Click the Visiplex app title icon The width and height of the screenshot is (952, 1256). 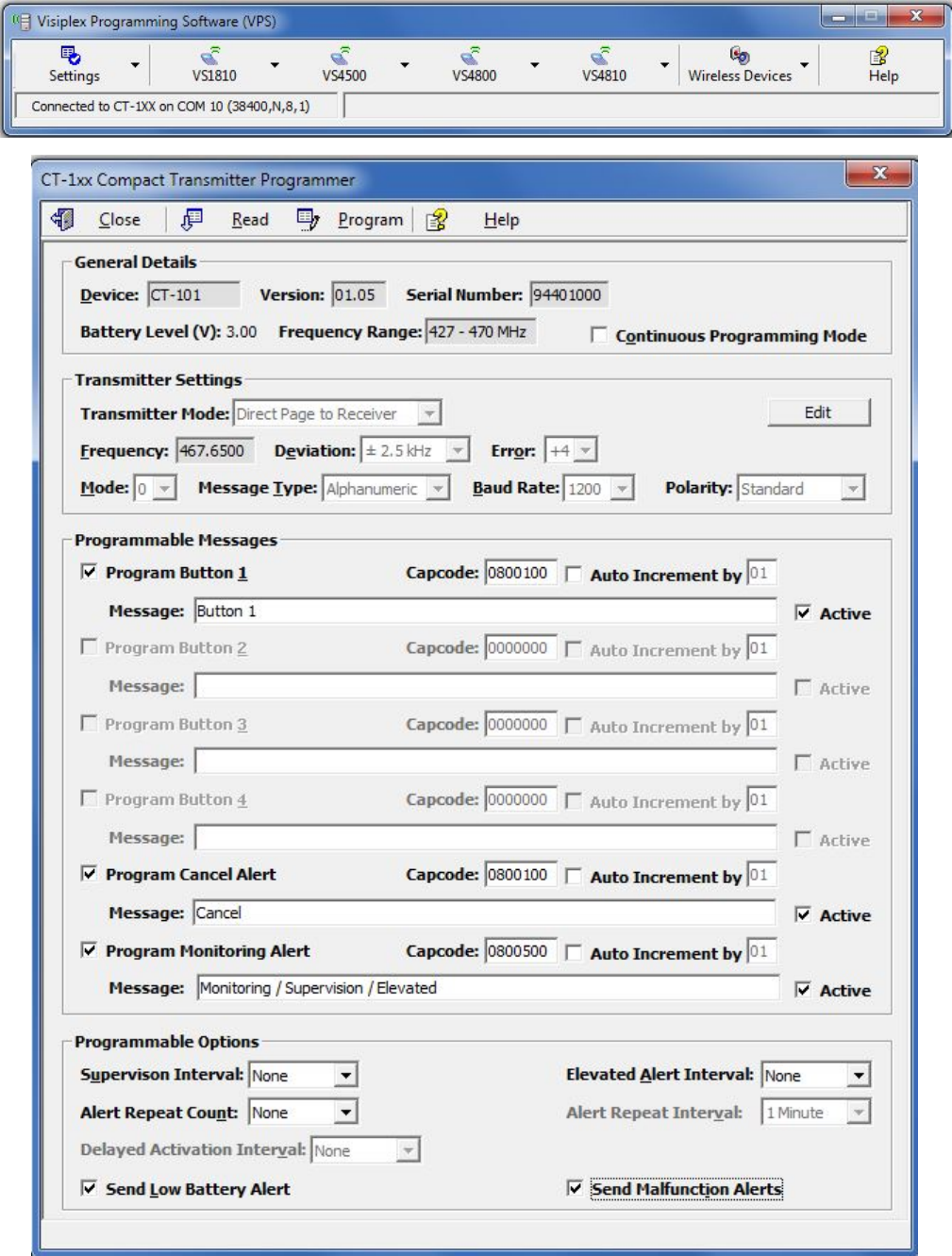click(x=22, y=21)
